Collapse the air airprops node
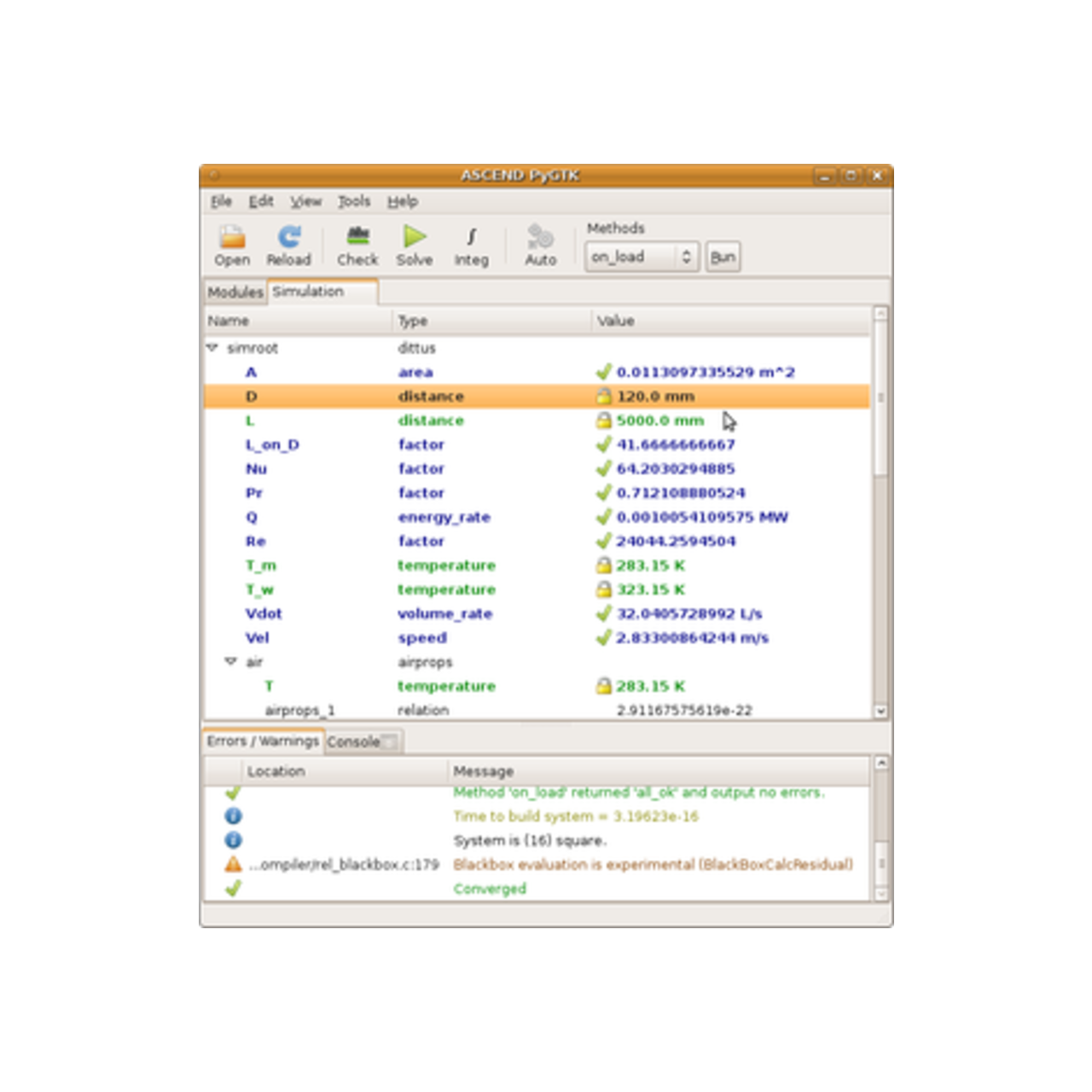This screenshot has height=1092, width=1092. point(230,662)
